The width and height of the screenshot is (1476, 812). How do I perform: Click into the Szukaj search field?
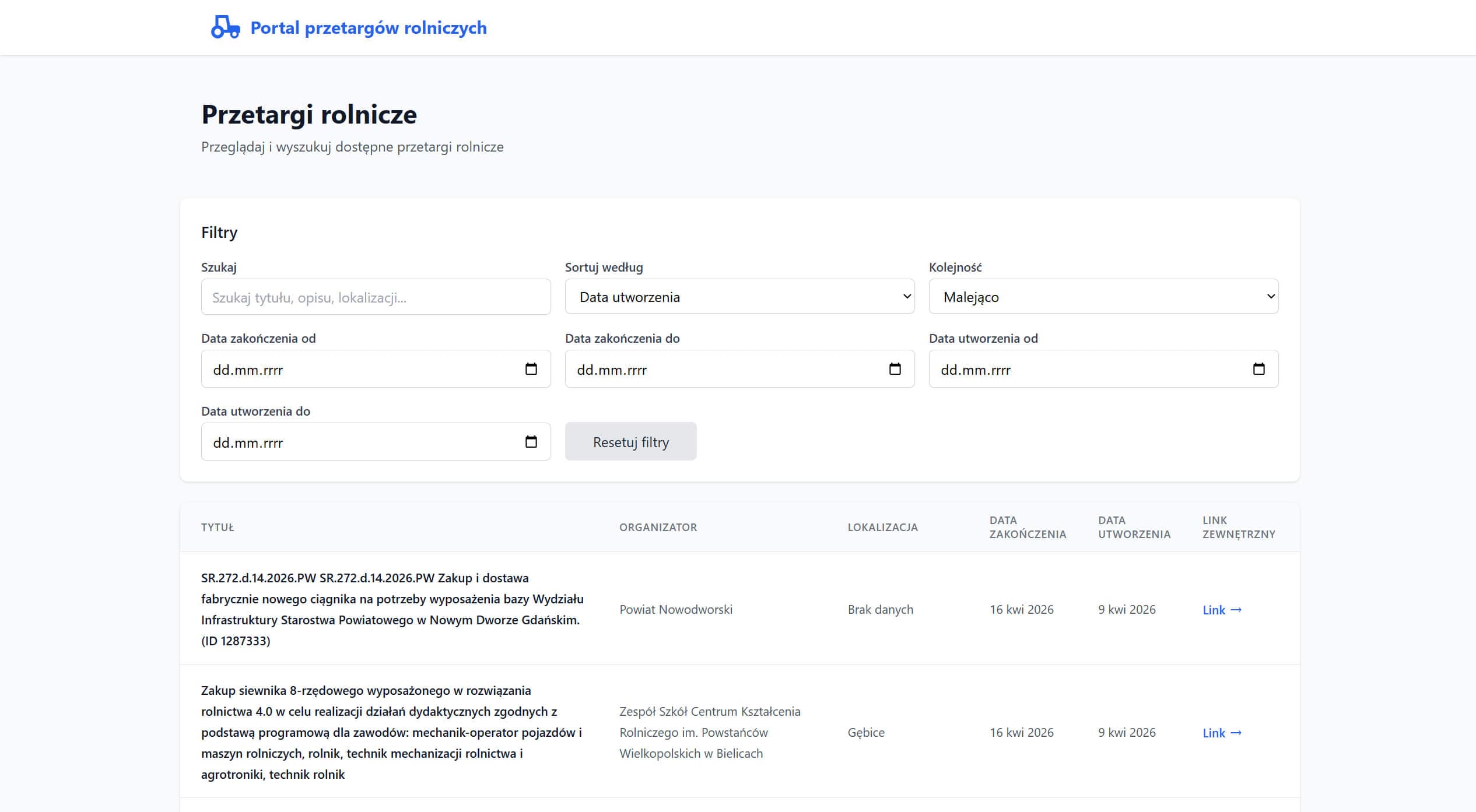(376, 297)
